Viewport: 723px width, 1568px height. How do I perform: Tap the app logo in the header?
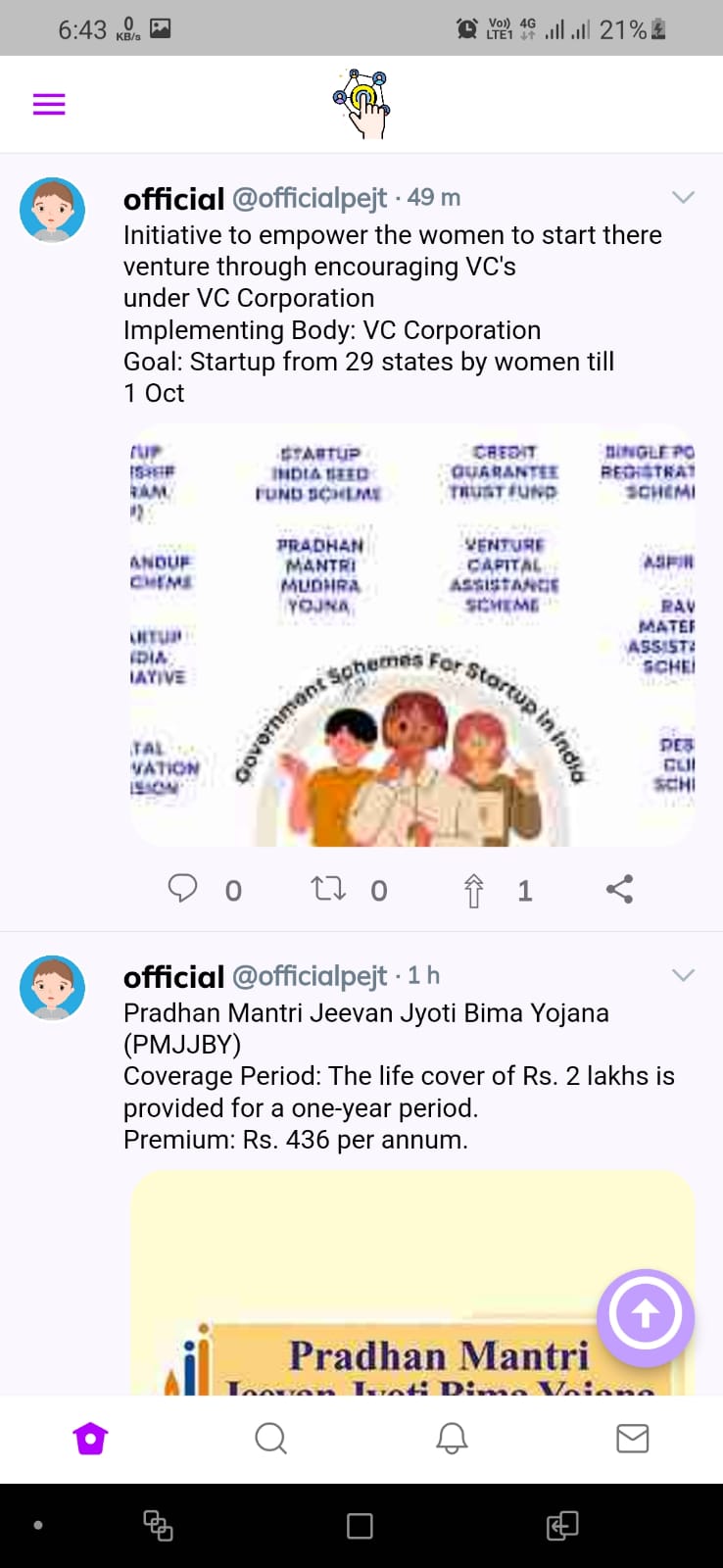pos(362,104)
